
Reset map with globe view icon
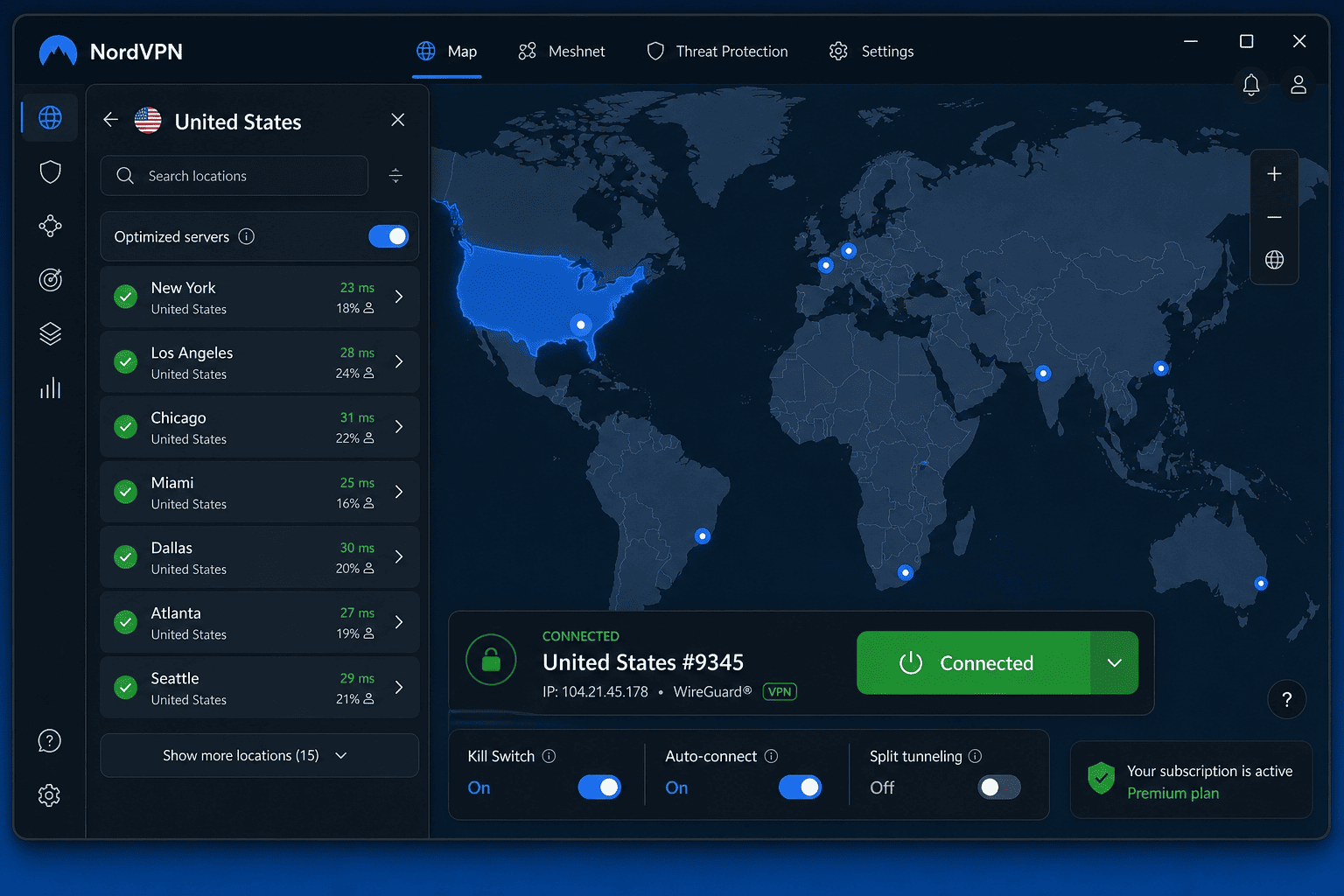[x=1274, y=260]
